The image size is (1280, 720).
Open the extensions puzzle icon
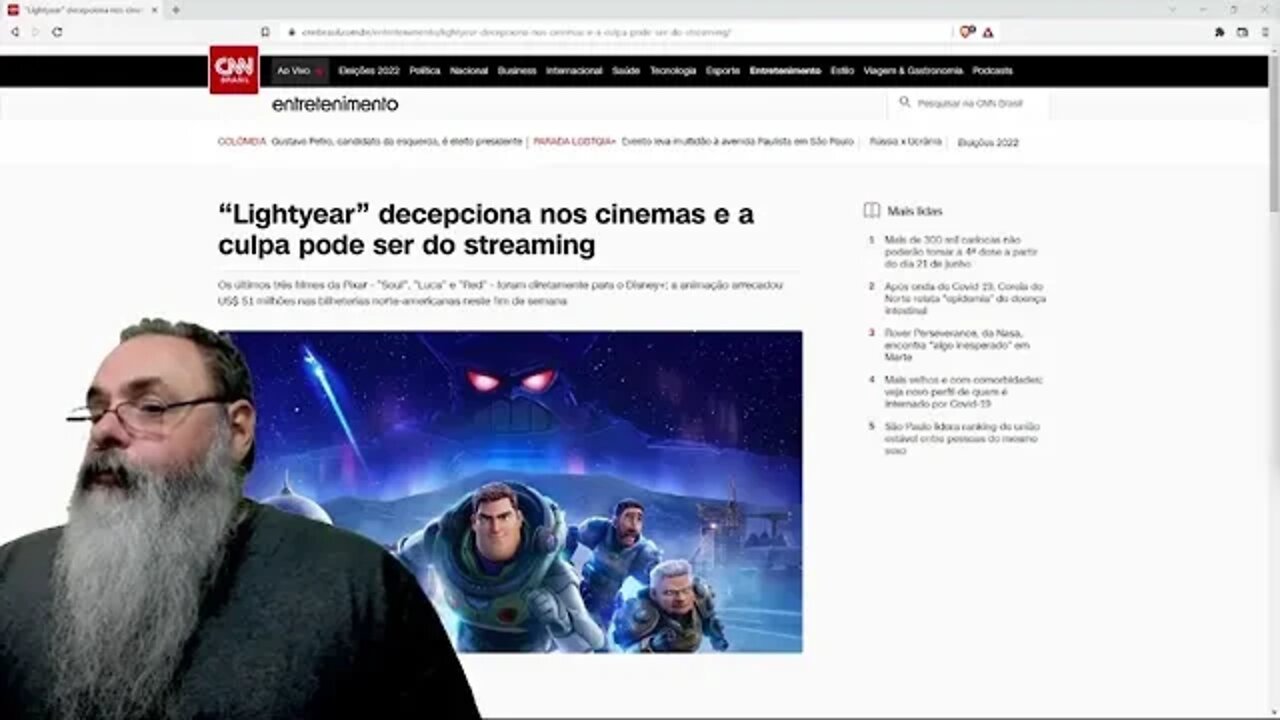pyautogui.click(x=1219, y=32)
